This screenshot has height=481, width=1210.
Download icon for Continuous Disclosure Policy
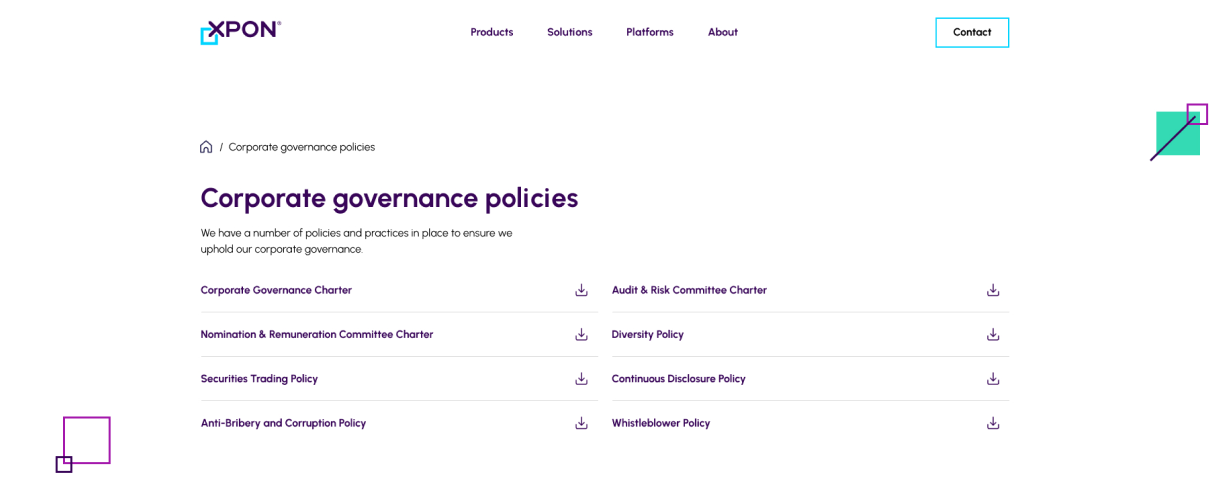993,379
